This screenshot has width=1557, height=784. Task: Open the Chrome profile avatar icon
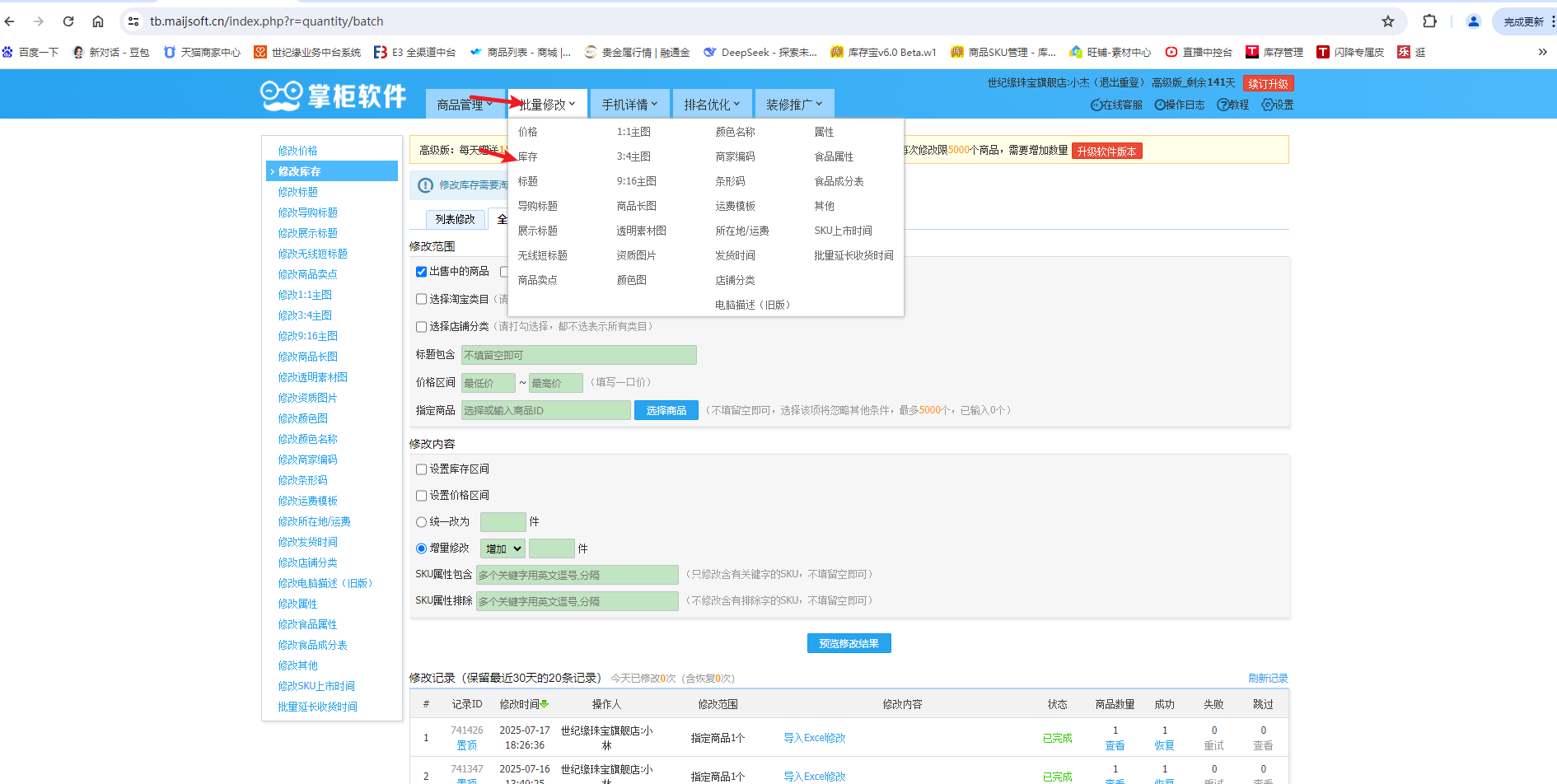pos(1474,21)
